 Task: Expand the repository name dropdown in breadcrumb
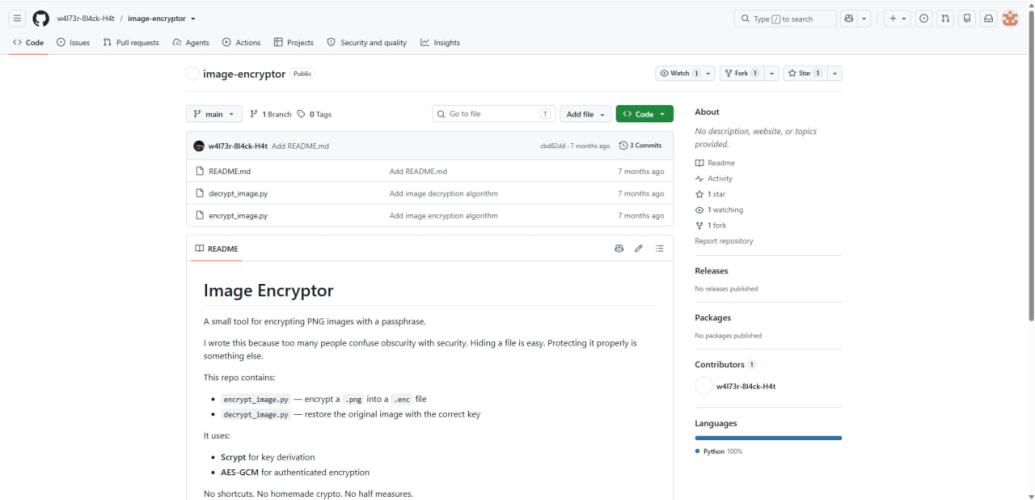pyautogui.click(x=193, y=19)
